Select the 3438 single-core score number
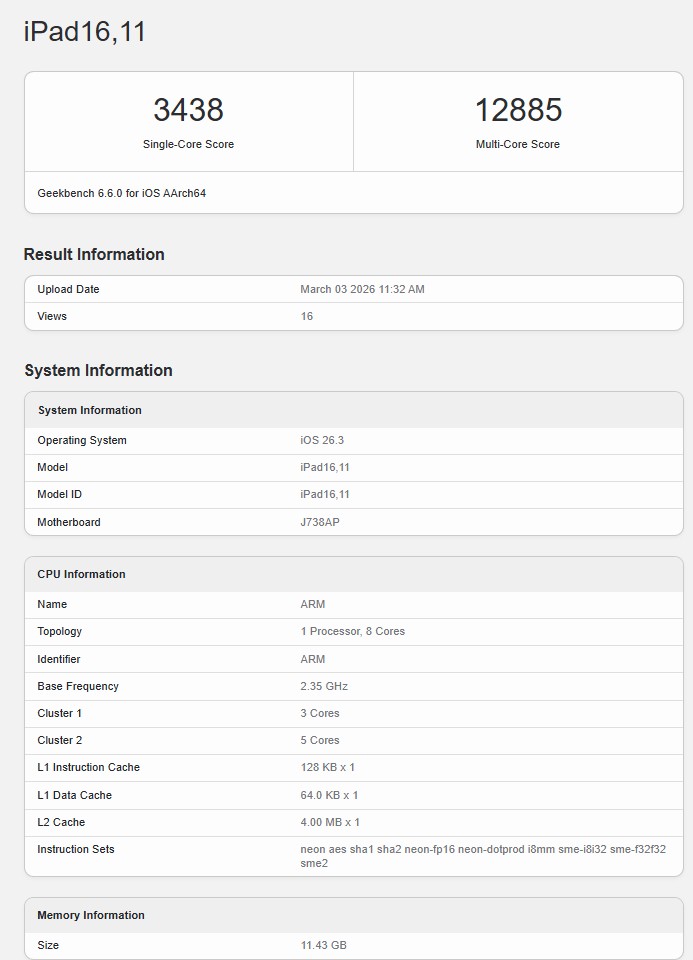The width and height of the screenshot is (693, 960). (188, 110)
